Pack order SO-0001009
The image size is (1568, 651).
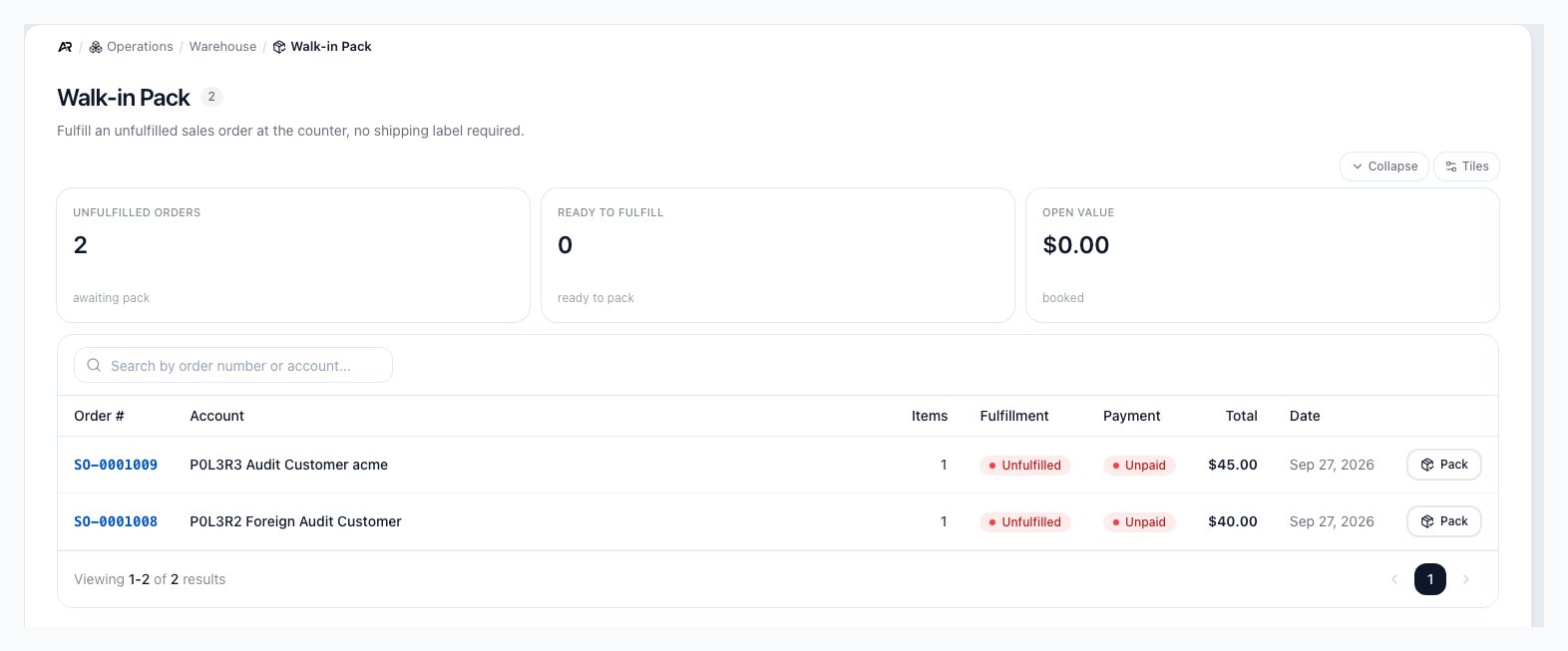(1443, 465)
